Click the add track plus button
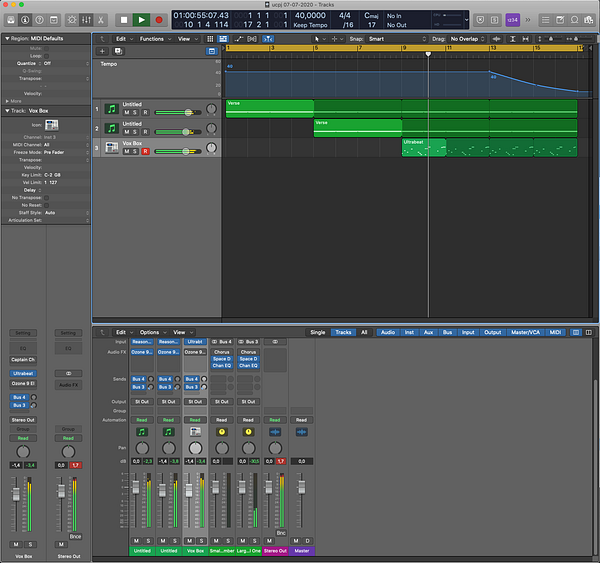The width and height of the screenshot is (600, 563). click(103, 50)
